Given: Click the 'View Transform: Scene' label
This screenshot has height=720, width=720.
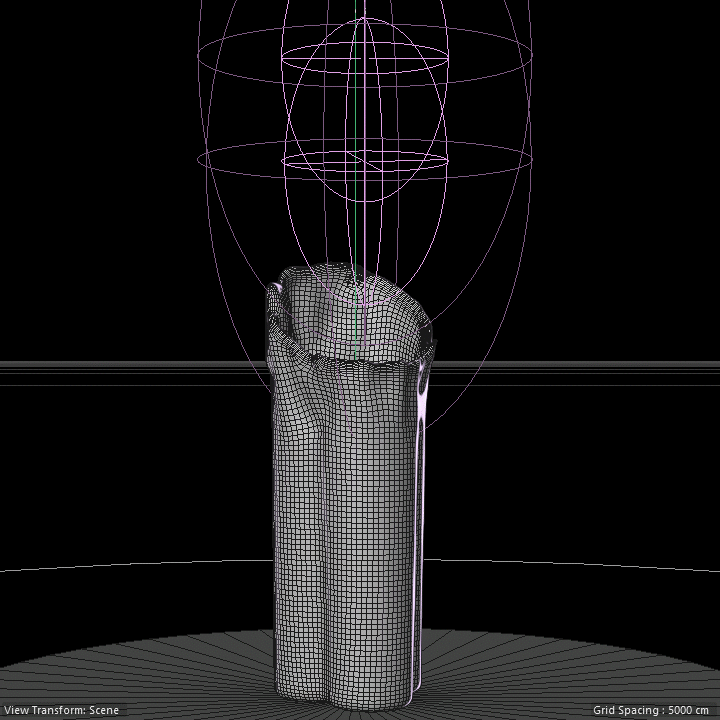Looking at the screenshot, I should pos(62,710).
